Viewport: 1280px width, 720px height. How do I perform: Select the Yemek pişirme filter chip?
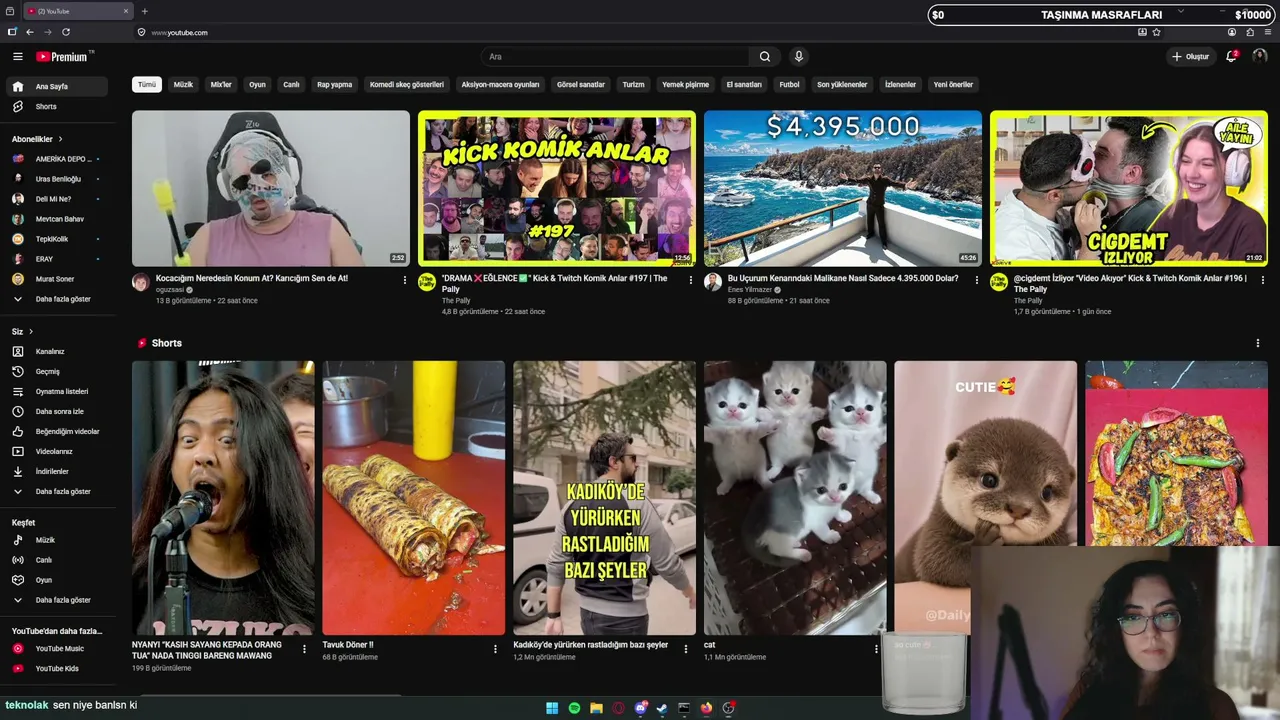tap(685, 85)
